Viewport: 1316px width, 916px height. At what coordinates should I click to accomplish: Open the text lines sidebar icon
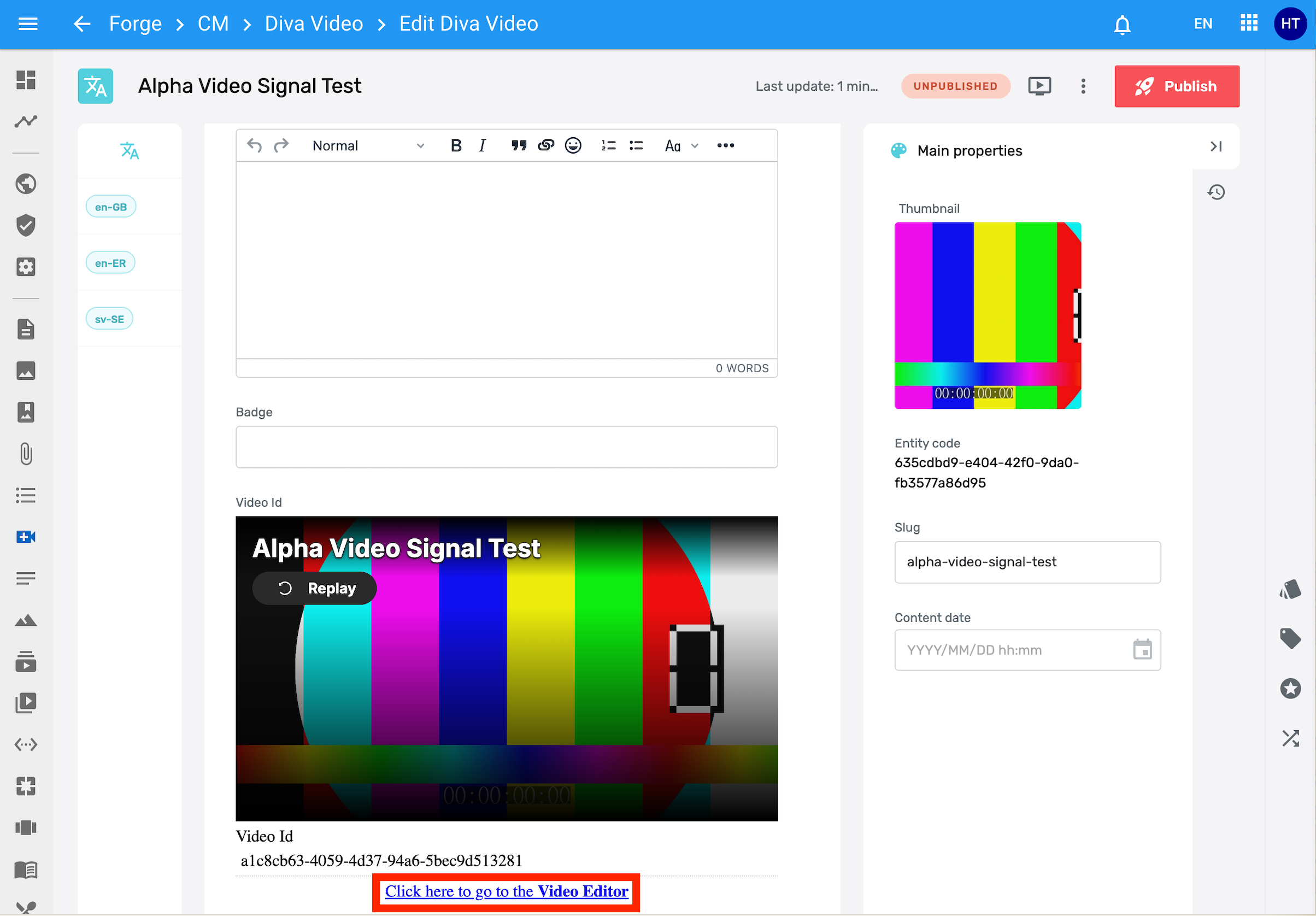coord(26,578)
